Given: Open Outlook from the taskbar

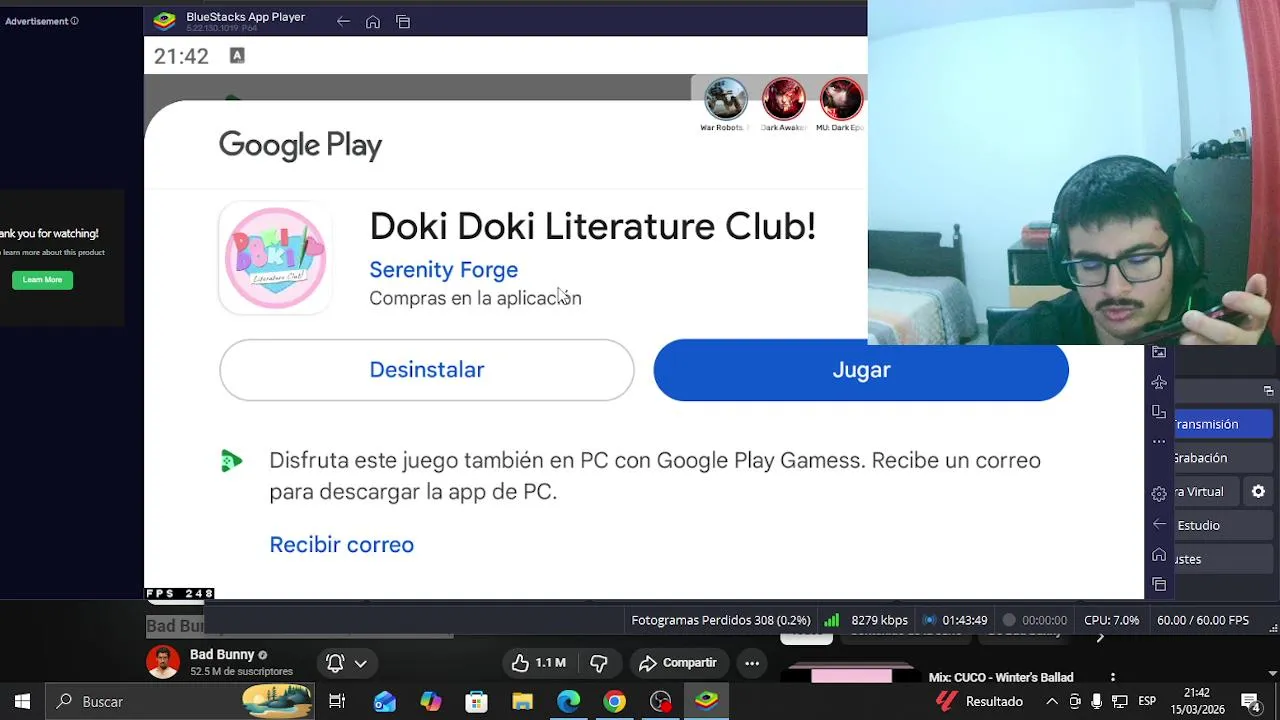Looking at the screenshot, I should click(x=385, y=702).
